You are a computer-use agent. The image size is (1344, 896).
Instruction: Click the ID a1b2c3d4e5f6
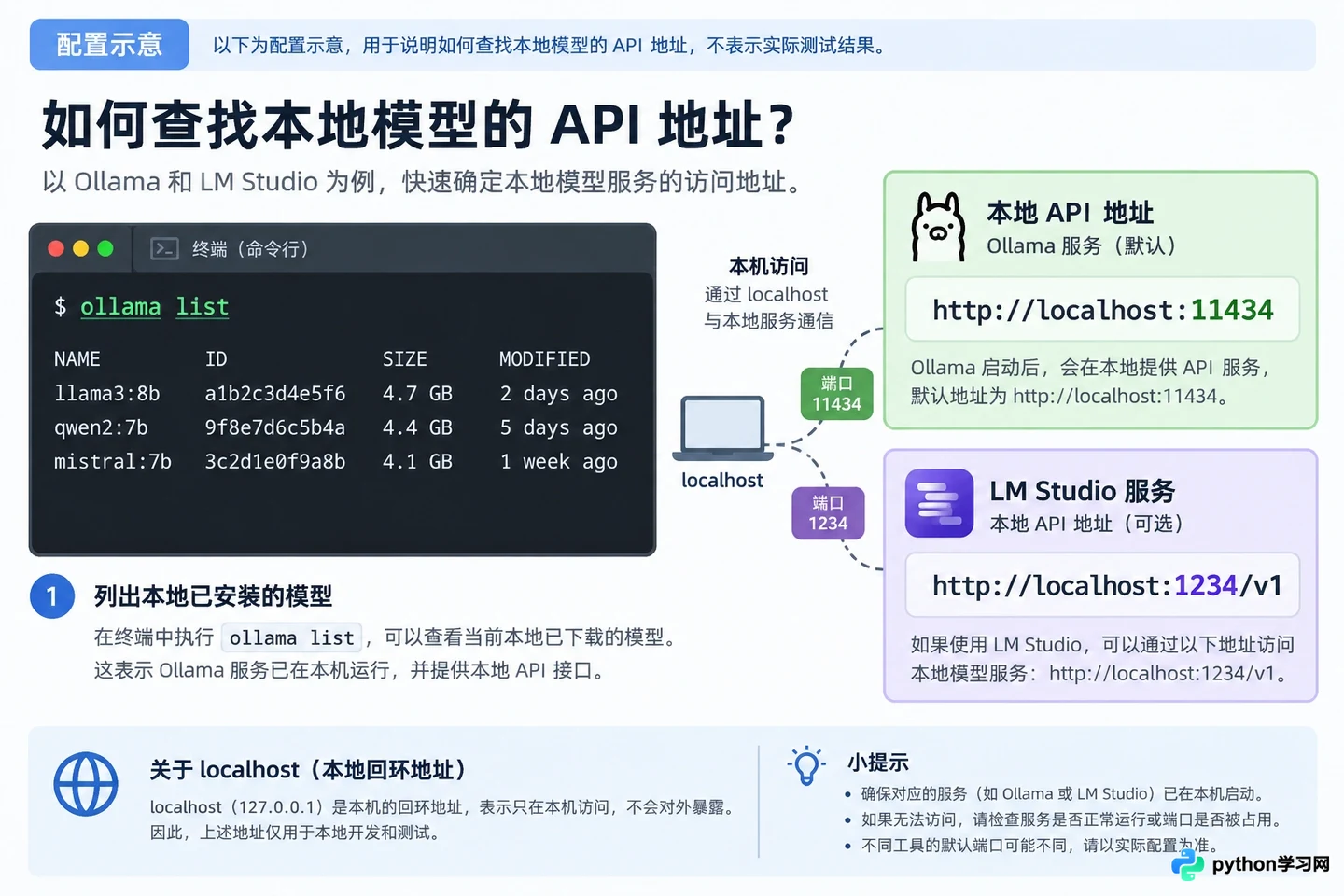tap(275, 394)
